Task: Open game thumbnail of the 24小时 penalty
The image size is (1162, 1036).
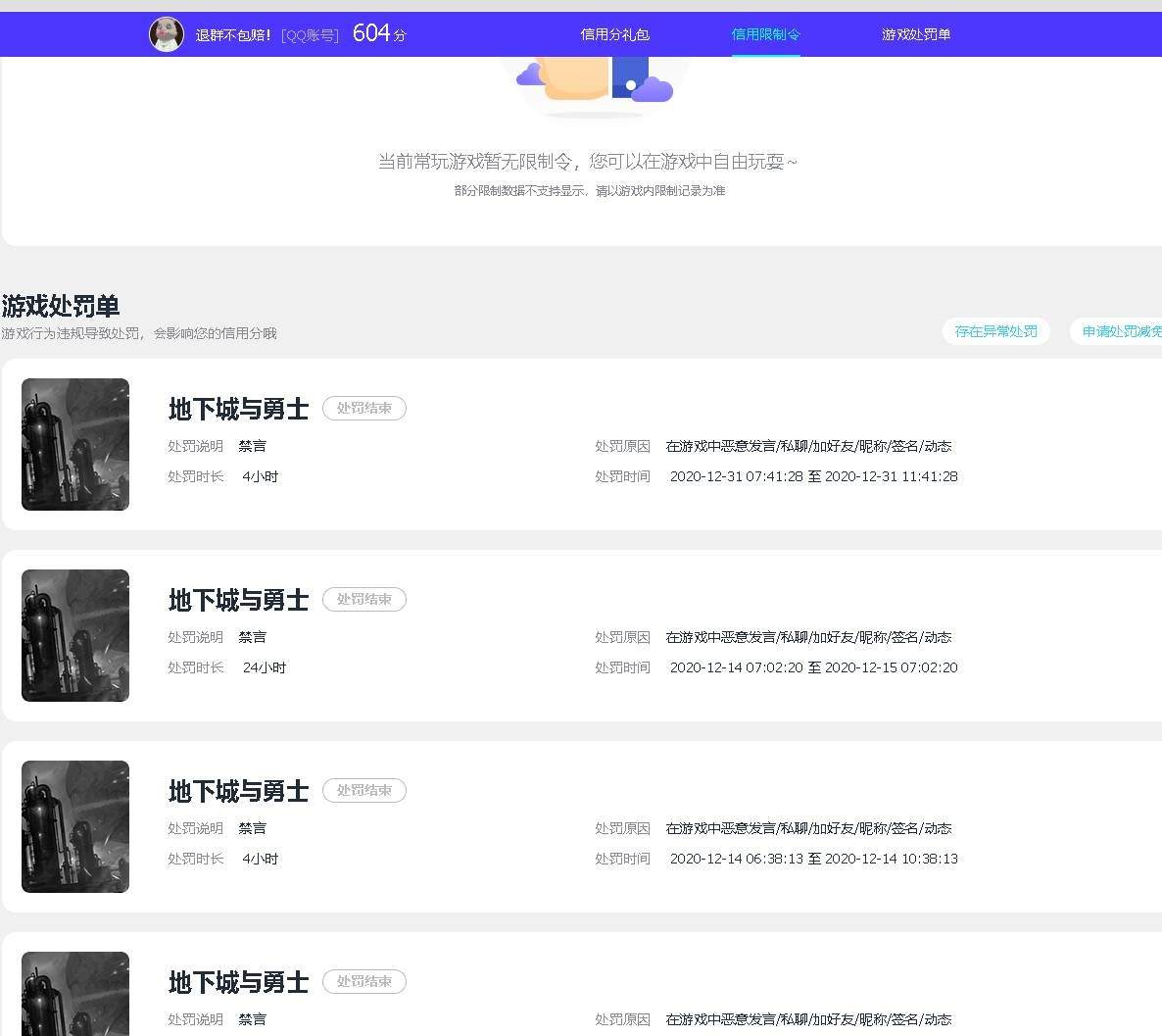Action: 75,635
